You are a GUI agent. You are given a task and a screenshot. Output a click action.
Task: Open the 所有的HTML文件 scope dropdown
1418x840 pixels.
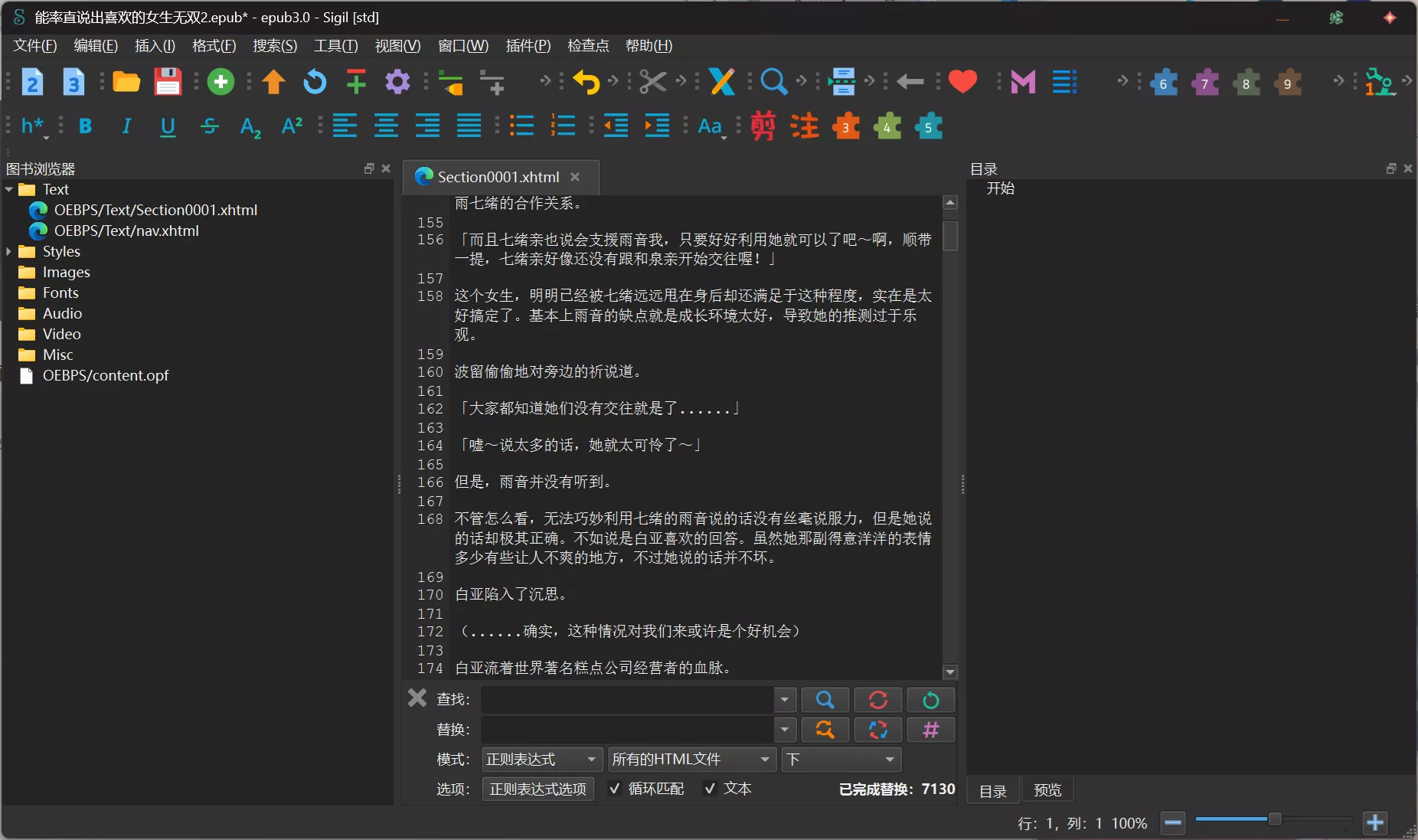pyautogui.click(x=690, y=759)
